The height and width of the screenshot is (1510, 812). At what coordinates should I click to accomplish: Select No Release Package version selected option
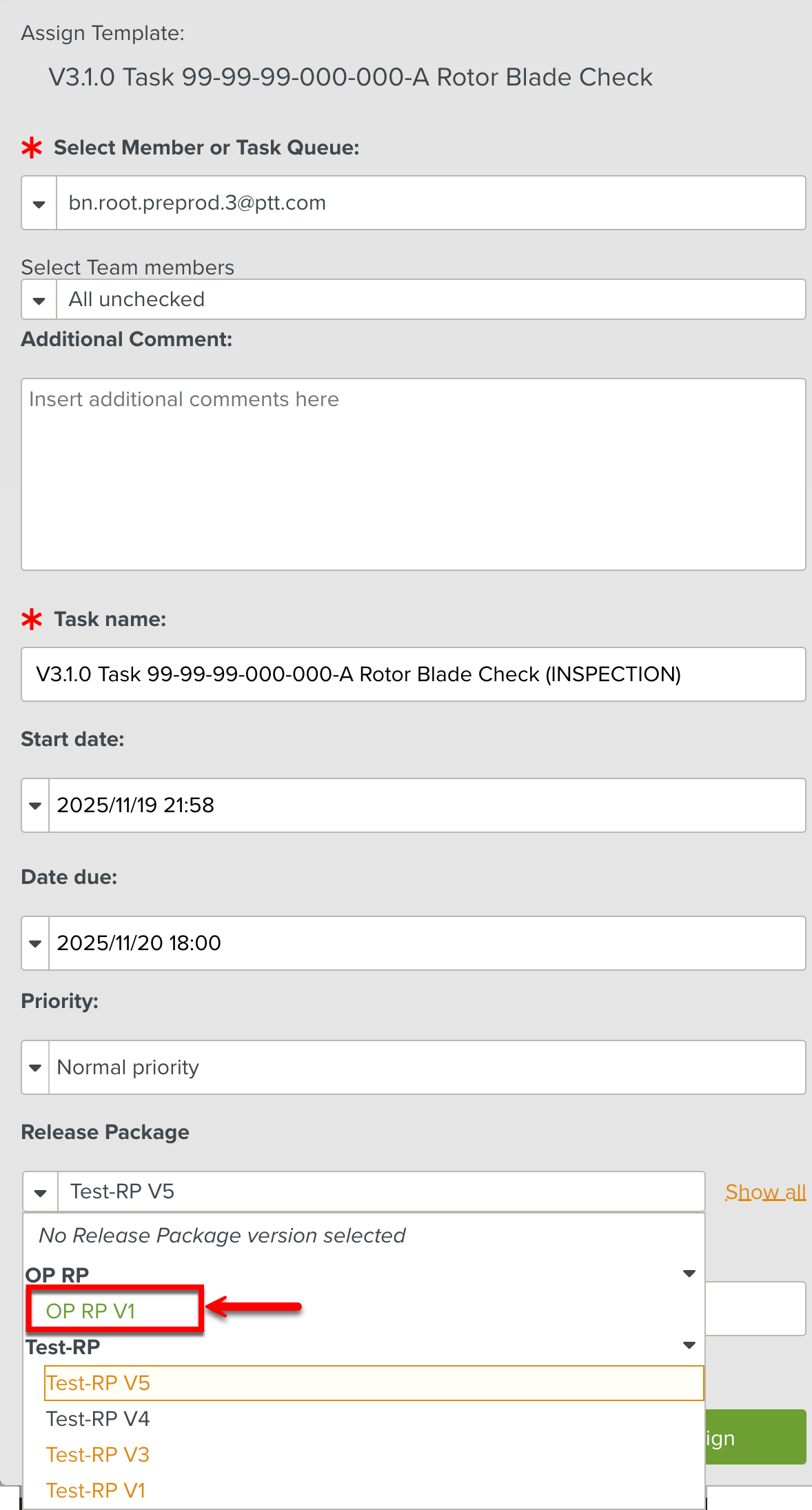pyautogui.click(x=222, y=1236)
